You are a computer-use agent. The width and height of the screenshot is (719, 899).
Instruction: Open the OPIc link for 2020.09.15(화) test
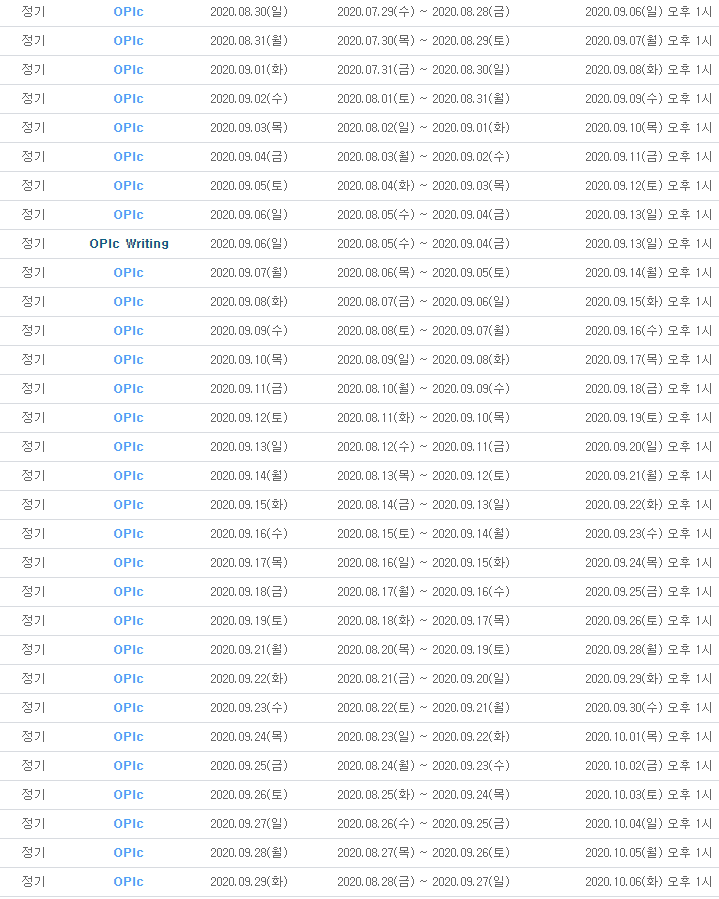pos(128,505)
